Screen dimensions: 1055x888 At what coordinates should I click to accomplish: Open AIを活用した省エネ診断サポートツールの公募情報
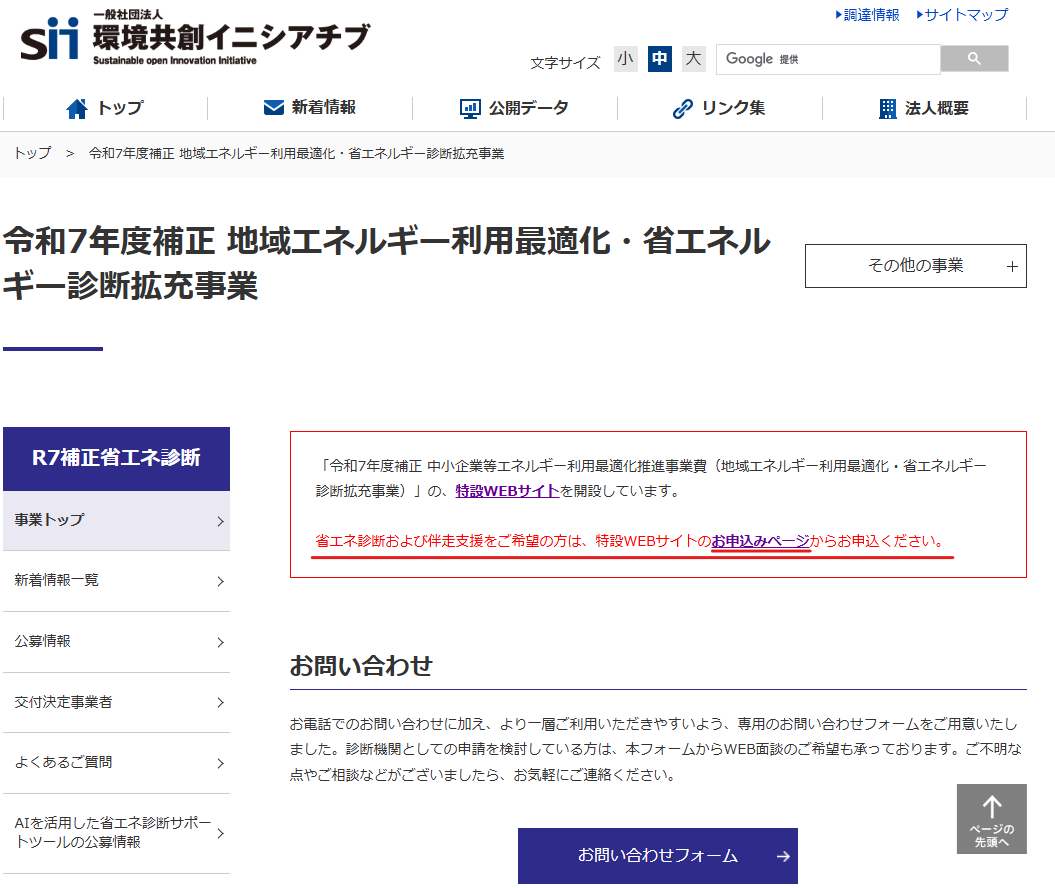click(x=116, y=833)
